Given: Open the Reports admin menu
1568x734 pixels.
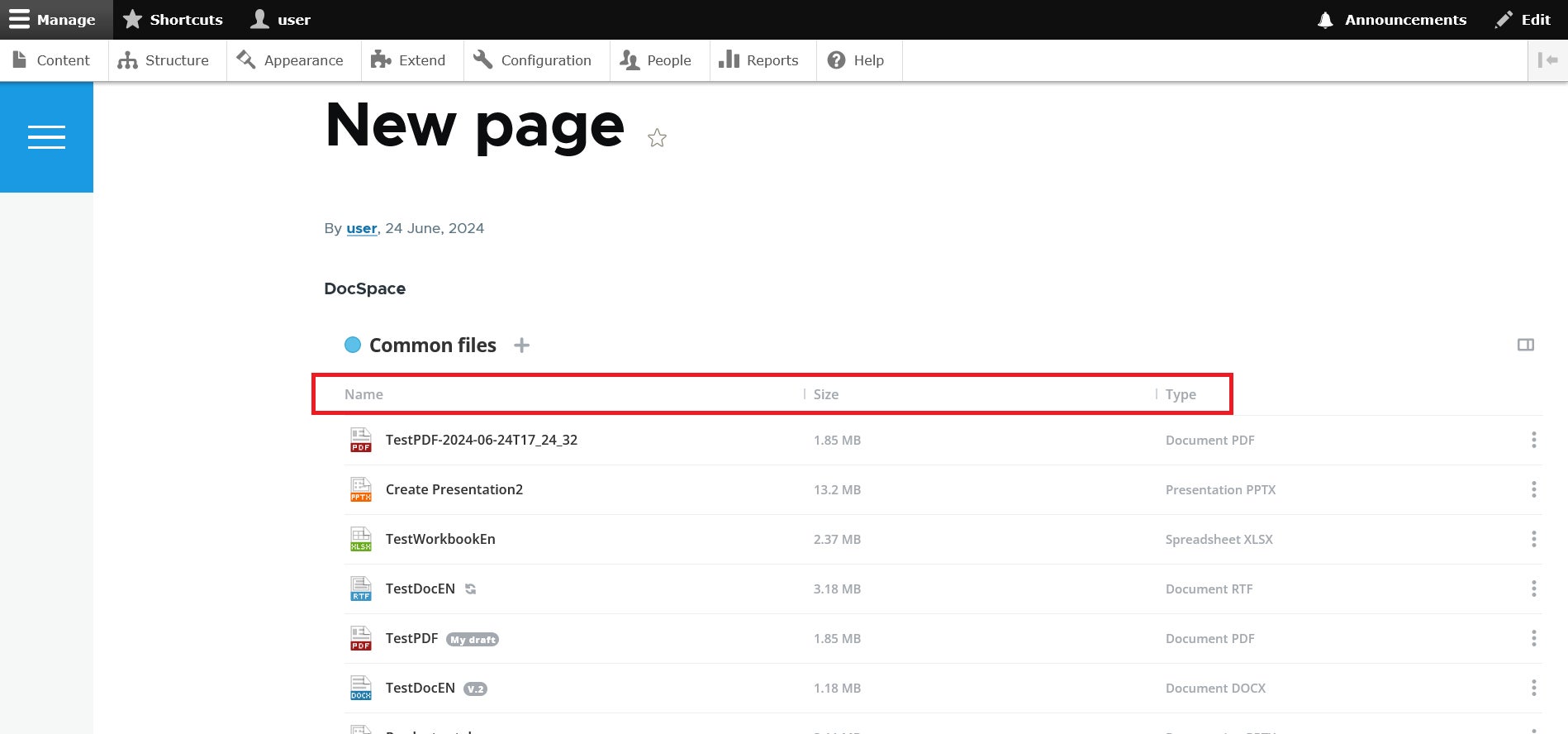Looking at the screenshot, I should pyautogui.click(x=763, y=60).
